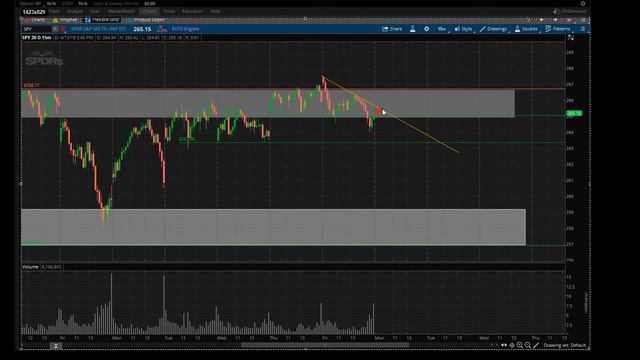
Task: Open the Education main tab
Action: pyautogui.click(x=192, y=11)
